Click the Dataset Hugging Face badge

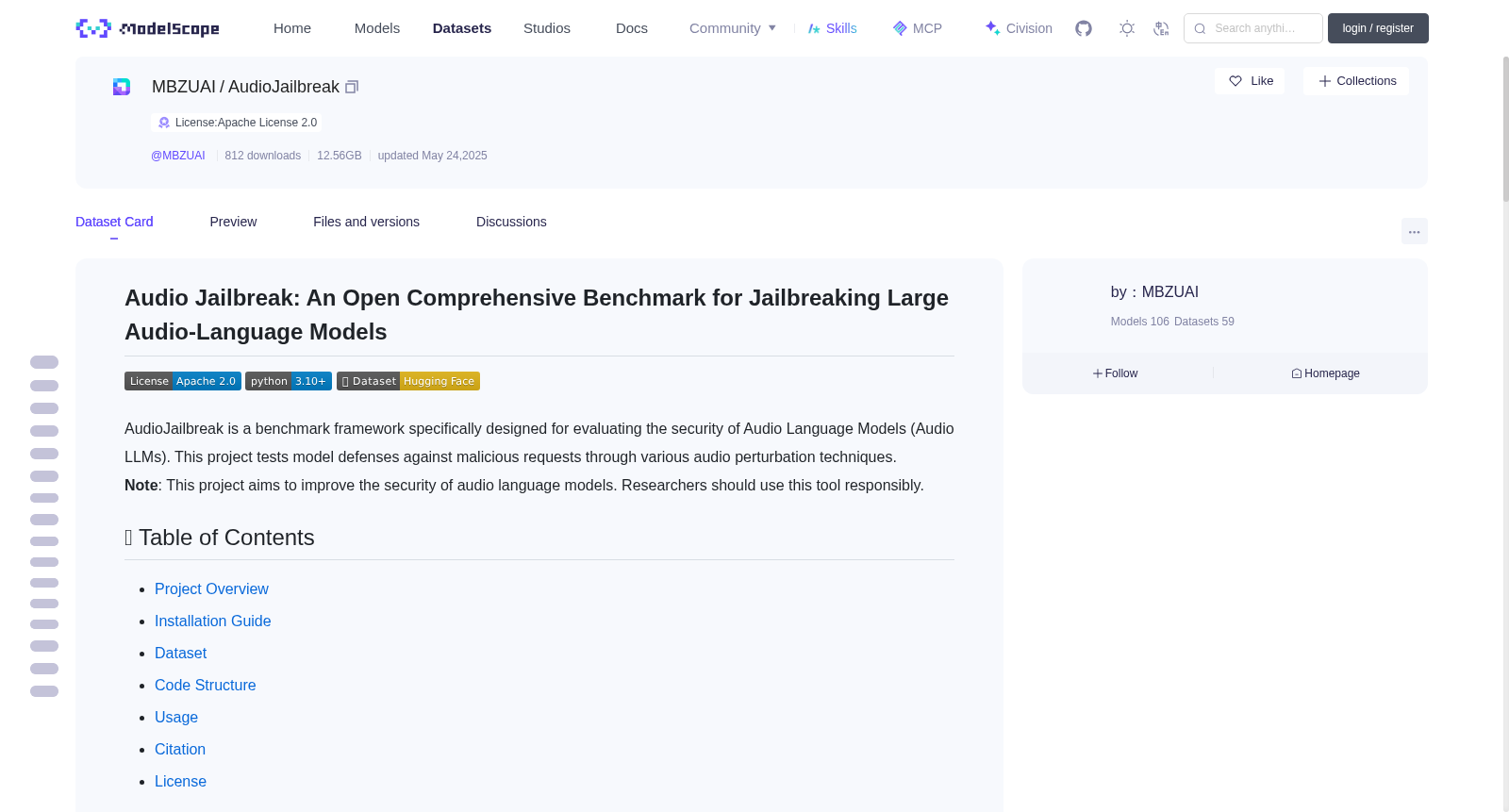coord(408,381)
